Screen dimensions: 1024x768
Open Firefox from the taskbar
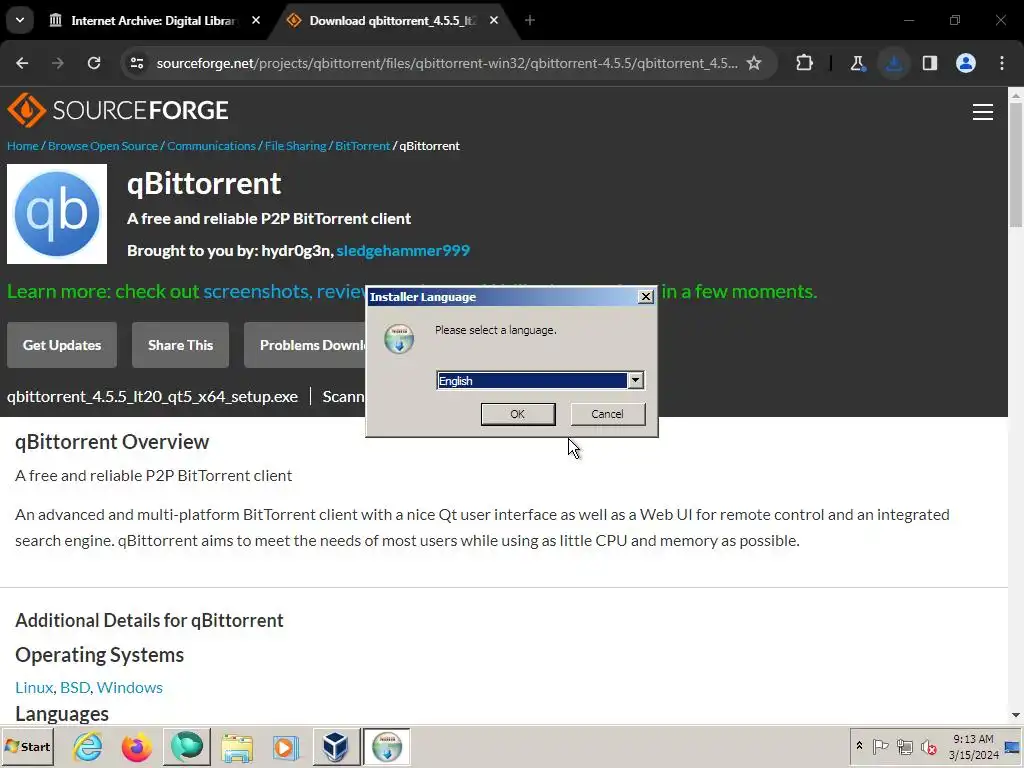tap(136, 746)
